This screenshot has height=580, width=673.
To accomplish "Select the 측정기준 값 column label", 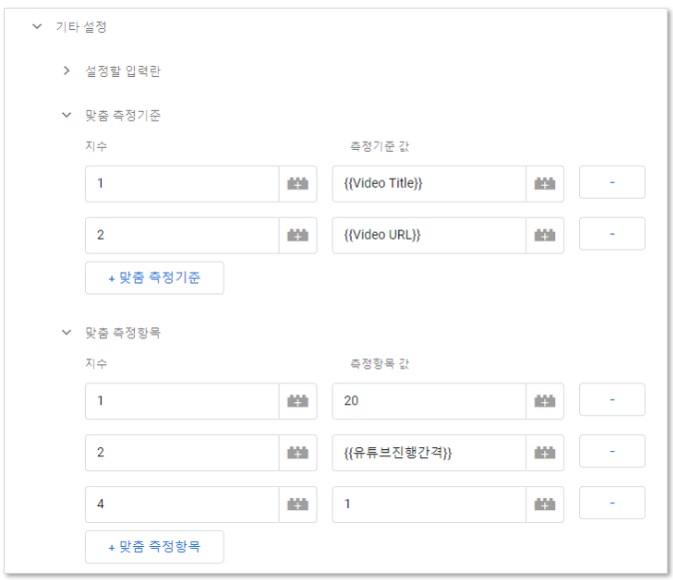I will [380, 146].
